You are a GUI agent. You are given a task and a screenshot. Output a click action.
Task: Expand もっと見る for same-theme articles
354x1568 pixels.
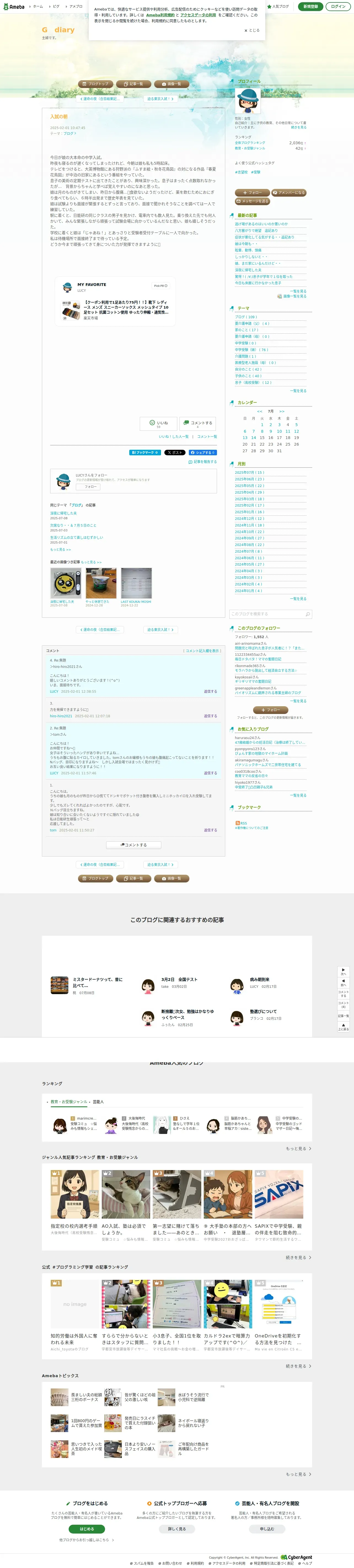coord(60,549)
